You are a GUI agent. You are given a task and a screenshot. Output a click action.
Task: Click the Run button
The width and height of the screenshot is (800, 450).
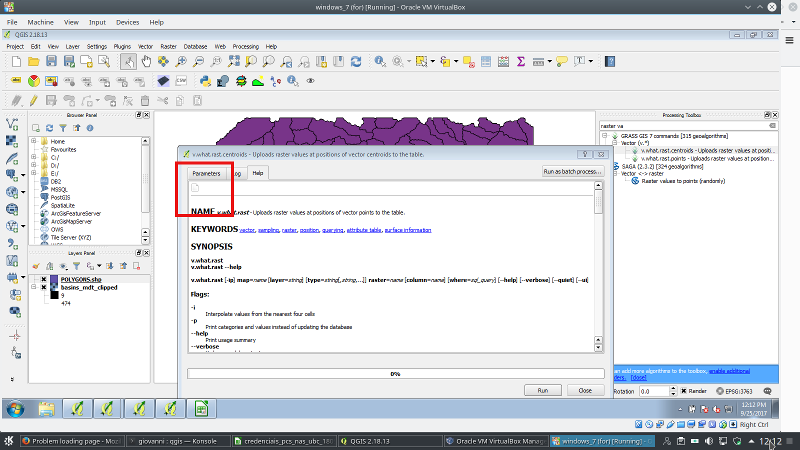point(542,390)
